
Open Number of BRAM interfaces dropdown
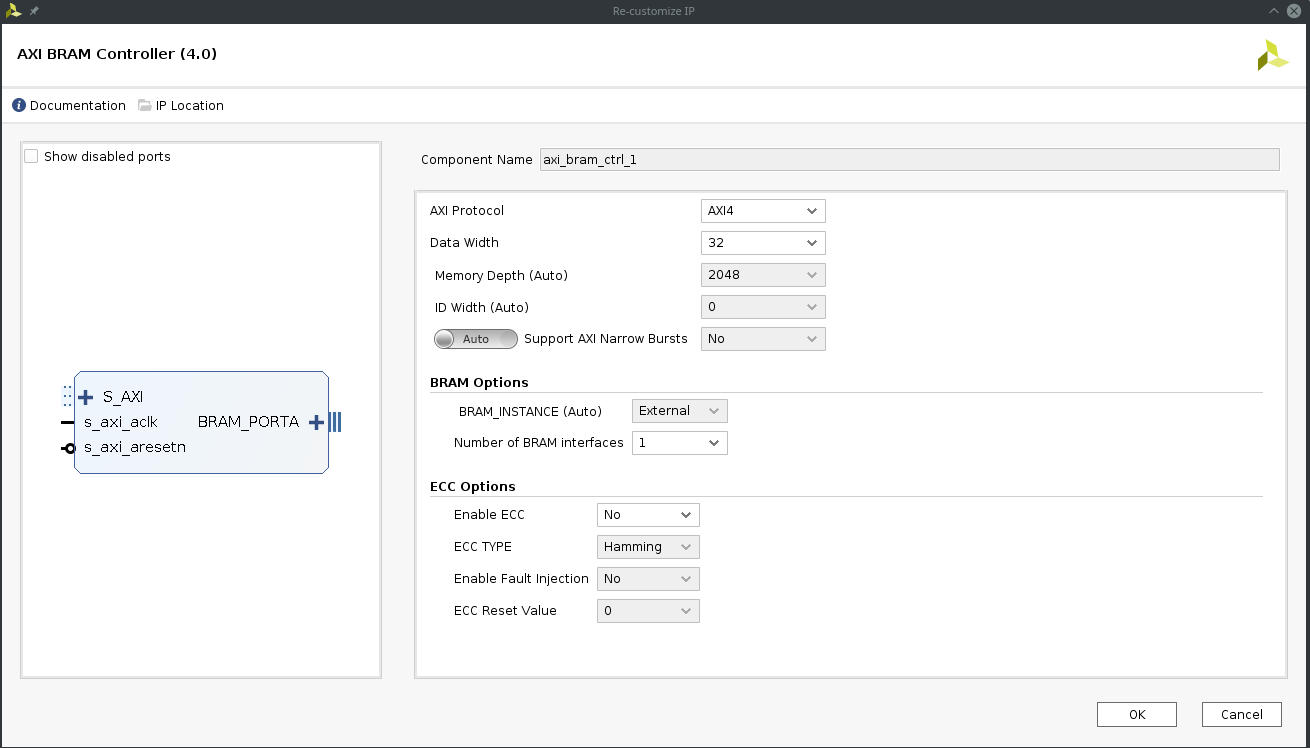point(679,443)
